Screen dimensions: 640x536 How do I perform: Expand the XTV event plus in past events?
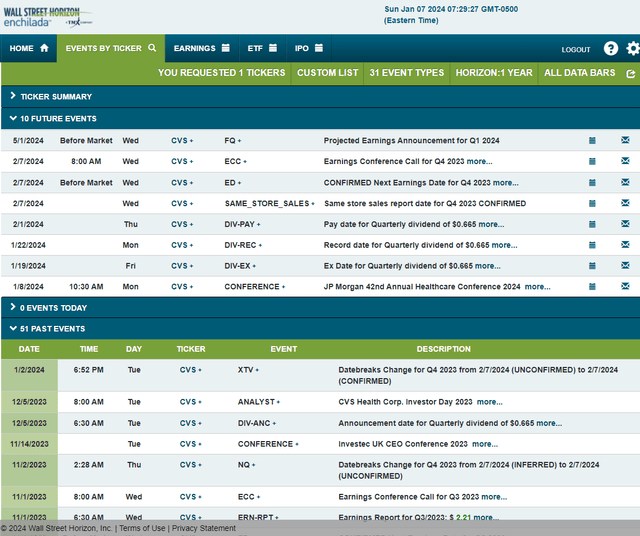(257, 370)
